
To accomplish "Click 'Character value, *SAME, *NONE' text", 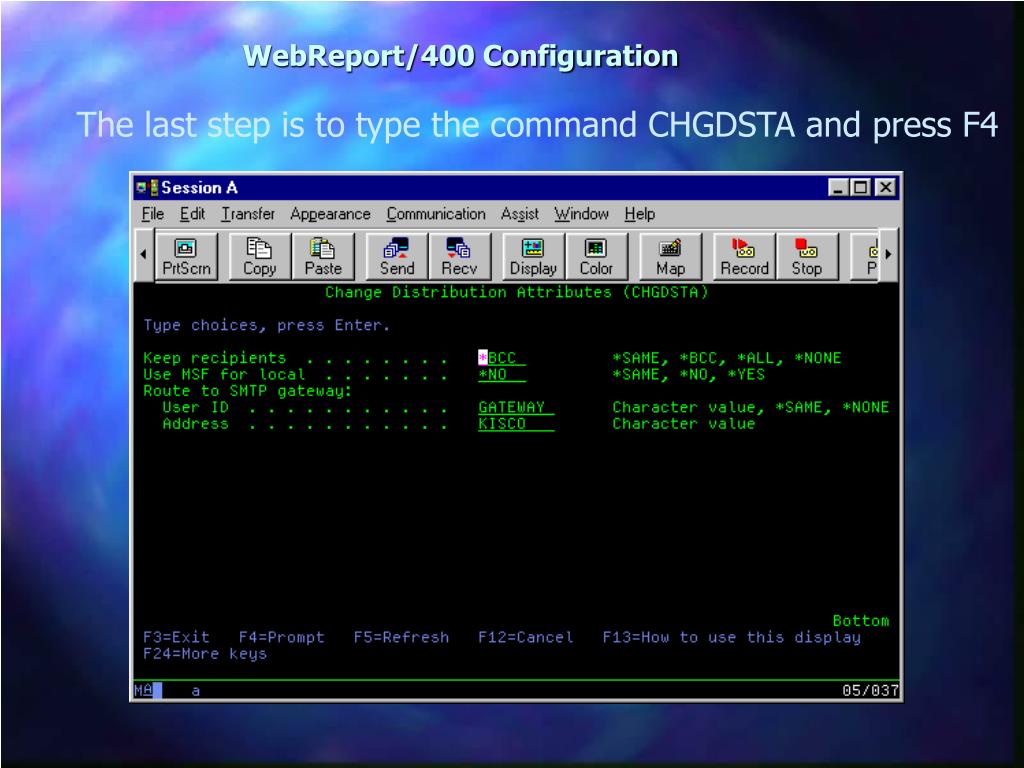I will [x=750, y=408].
